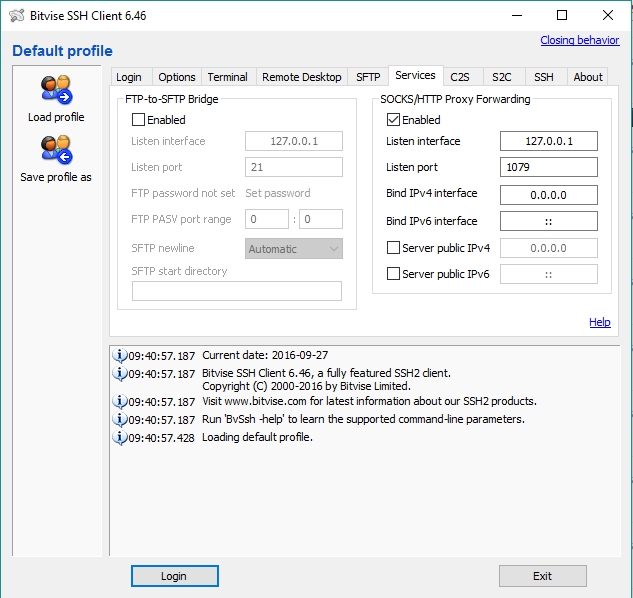Click the 'Copyright (C) 2000-2016' log text
Screen dimensions: 633x598
click(x=306, y=386)
